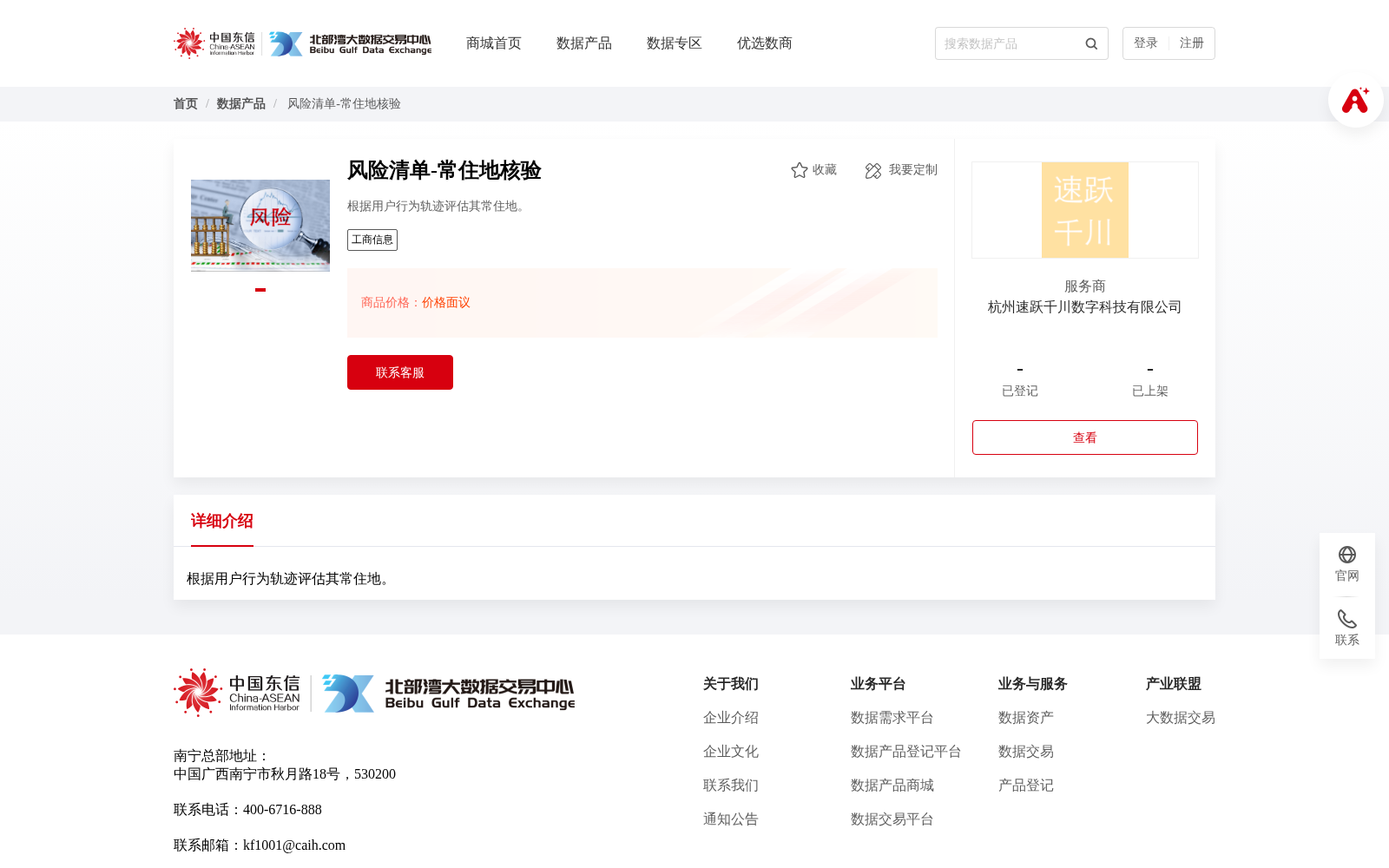The image size is (1389, 868).
Task: Click the 注册 register link
Action: [x=1192, y=43]
